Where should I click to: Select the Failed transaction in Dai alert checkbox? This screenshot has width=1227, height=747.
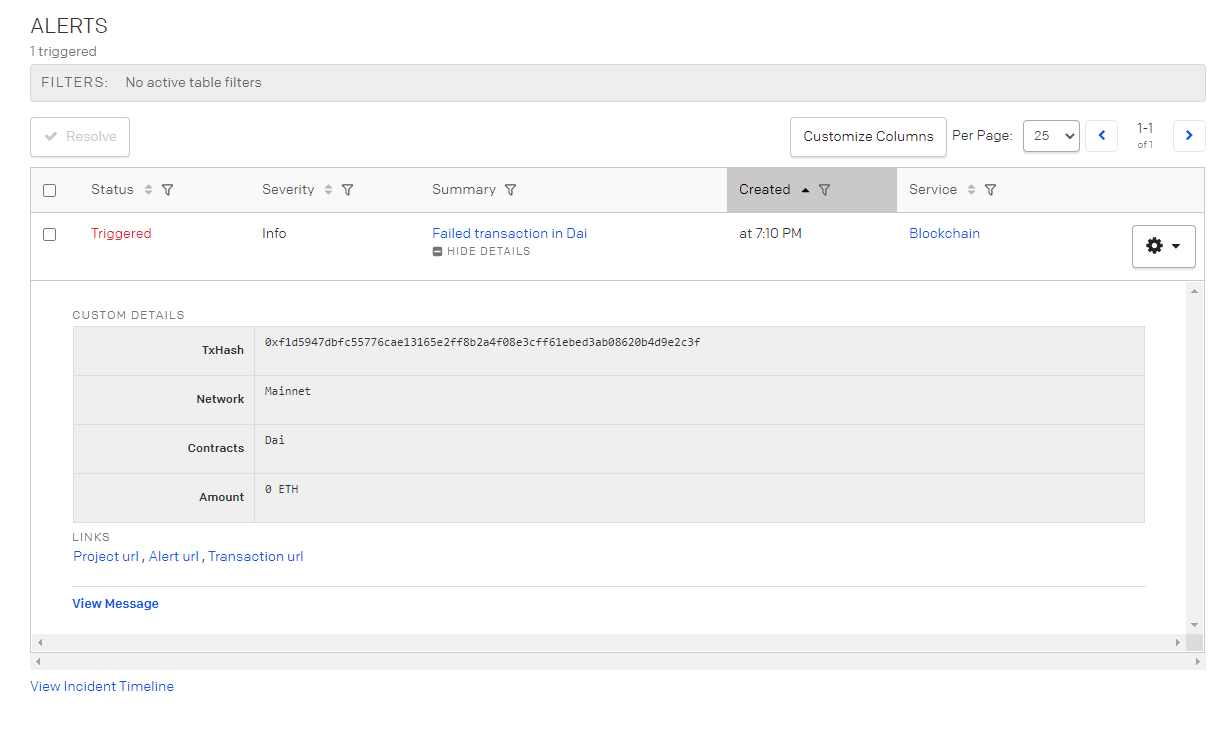50,234
